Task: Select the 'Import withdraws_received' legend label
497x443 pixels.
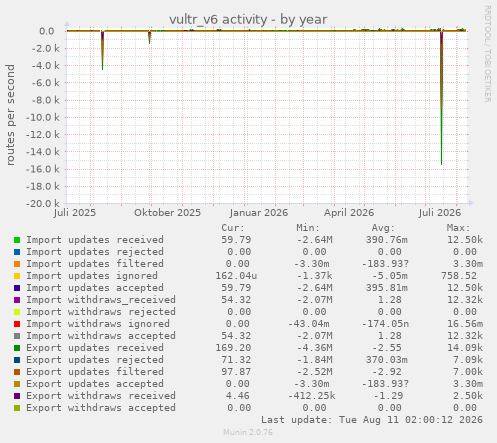Action: click(x=101, y=300)
